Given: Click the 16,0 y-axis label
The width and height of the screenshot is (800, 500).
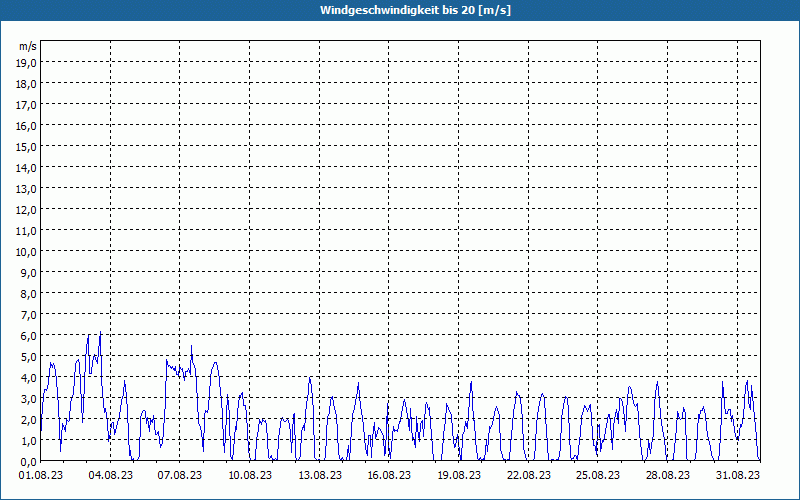Looking at the screenshot, I should [27, 126].
